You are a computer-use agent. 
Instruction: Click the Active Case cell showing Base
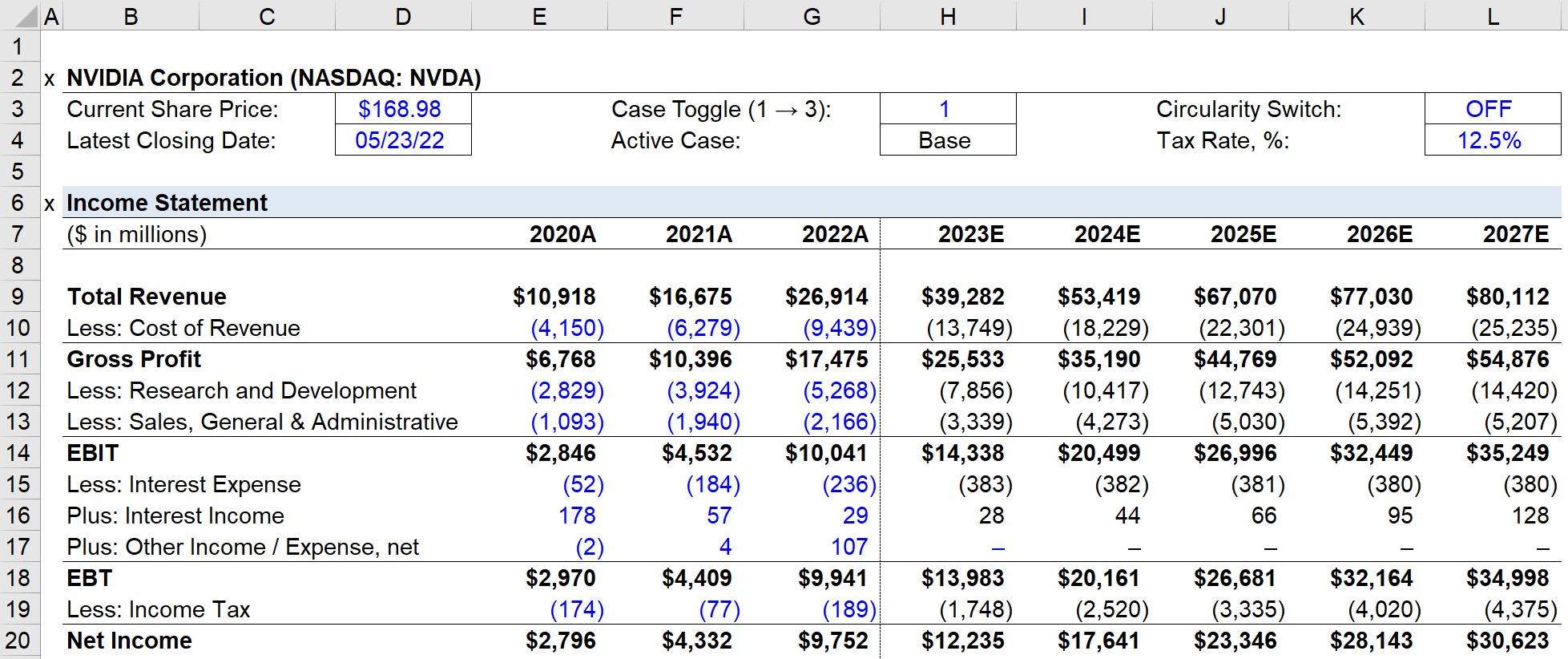point(948,140)
